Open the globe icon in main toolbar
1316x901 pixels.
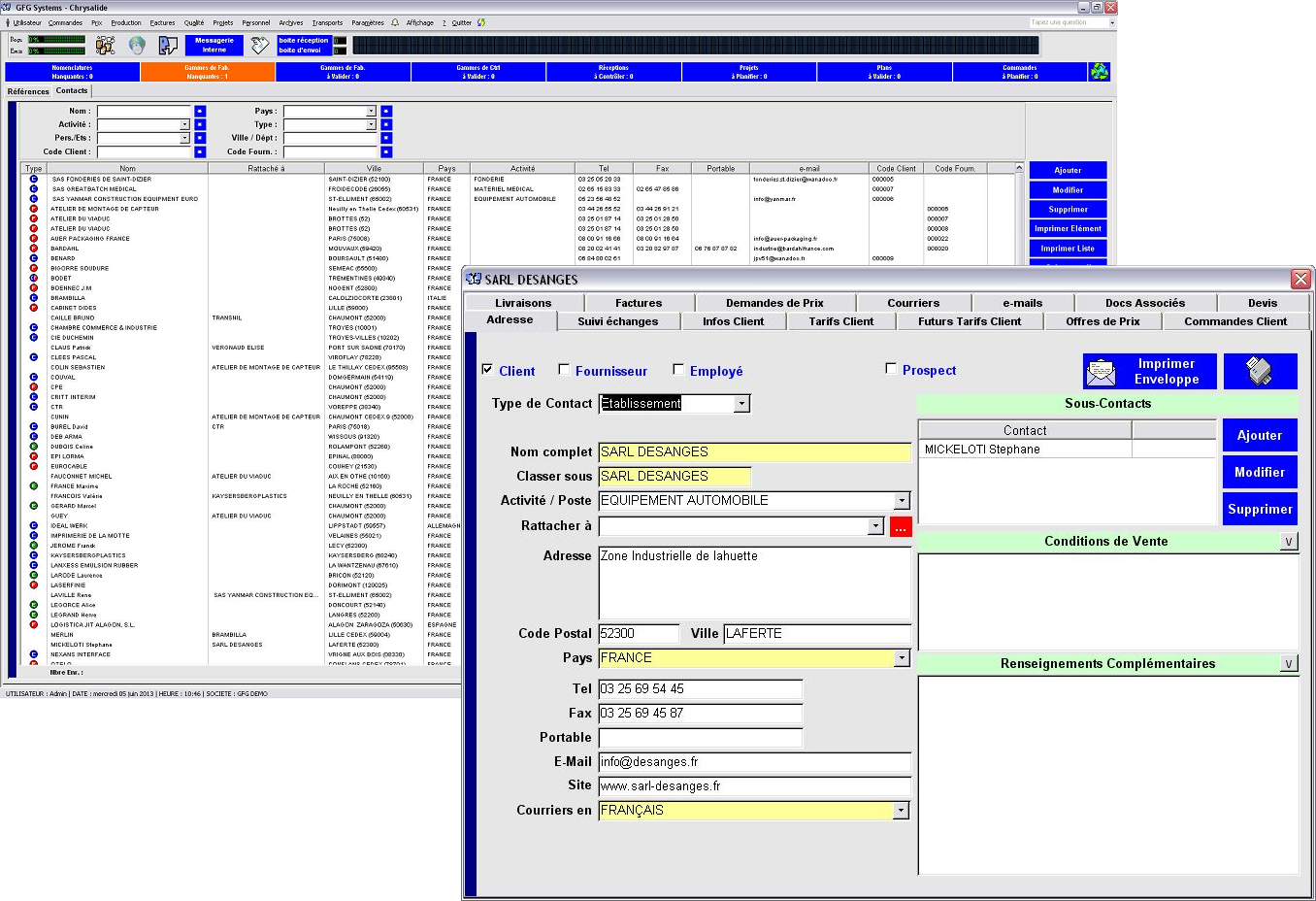point(137,46)
